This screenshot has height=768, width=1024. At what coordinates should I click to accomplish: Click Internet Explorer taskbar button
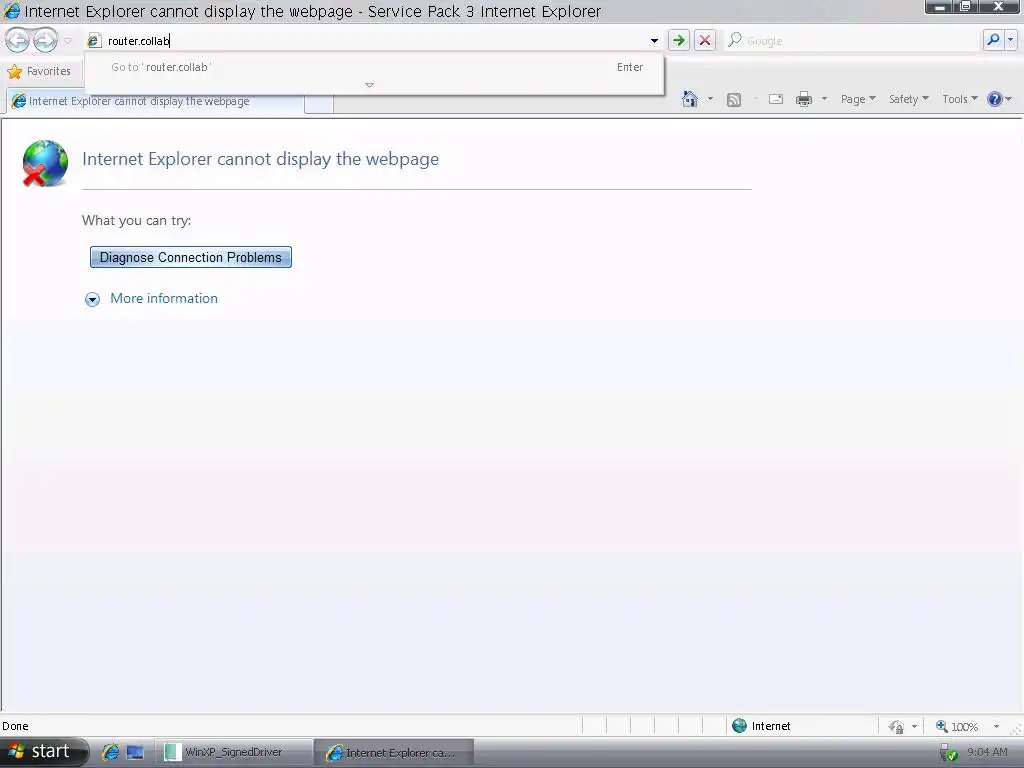click(394, 752)
